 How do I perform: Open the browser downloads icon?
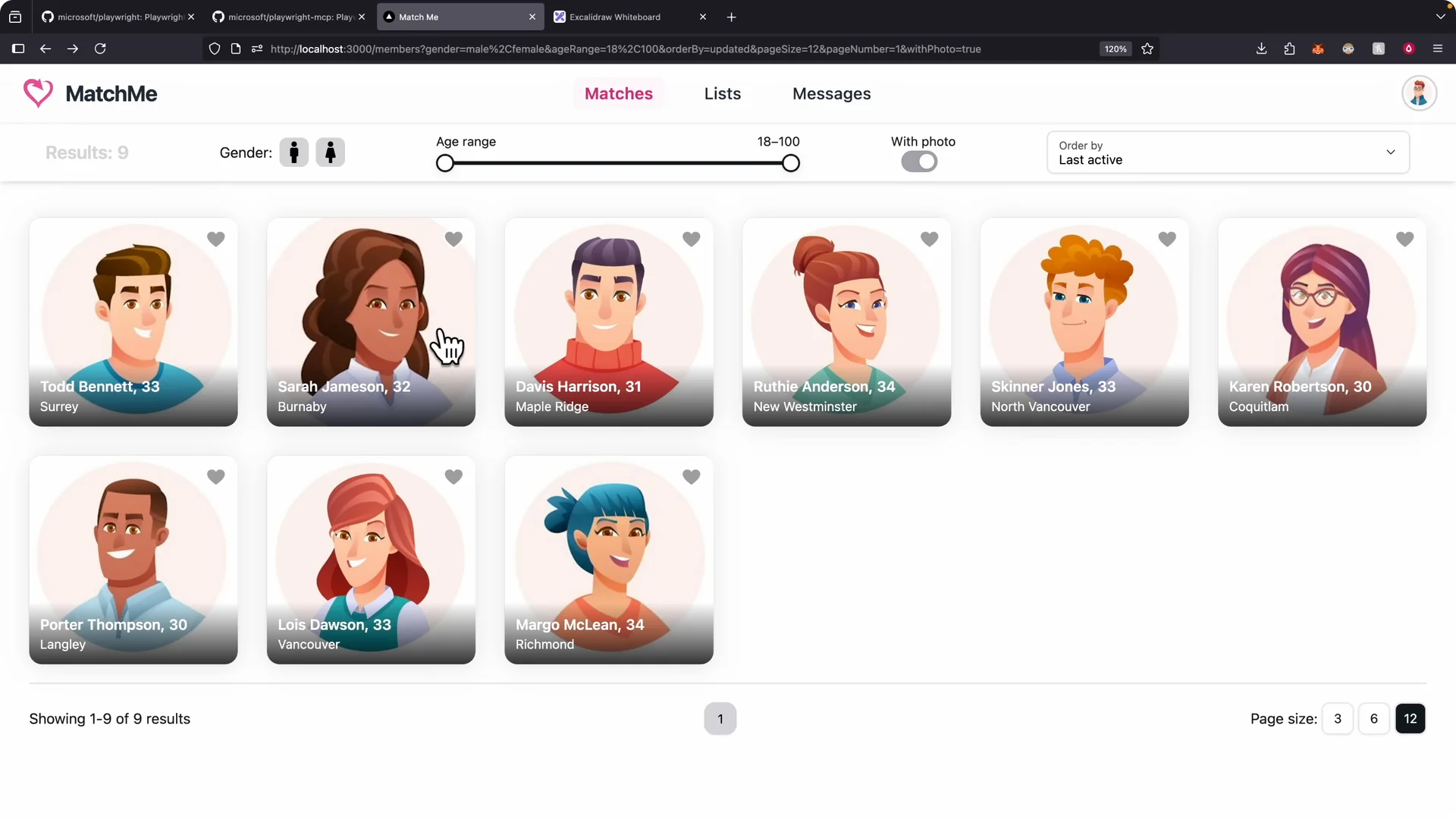tap(1261, 49)
